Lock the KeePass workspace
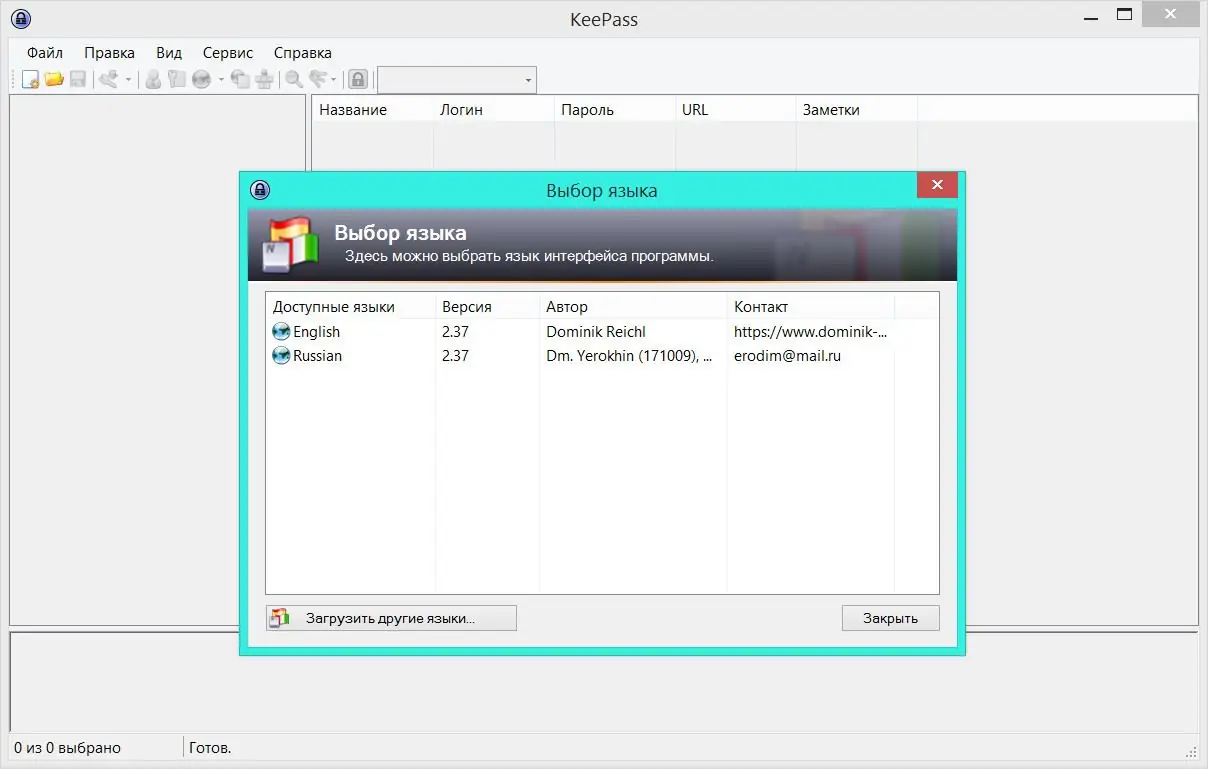This screenshot has height=769, width=1208. pos(358,78)
